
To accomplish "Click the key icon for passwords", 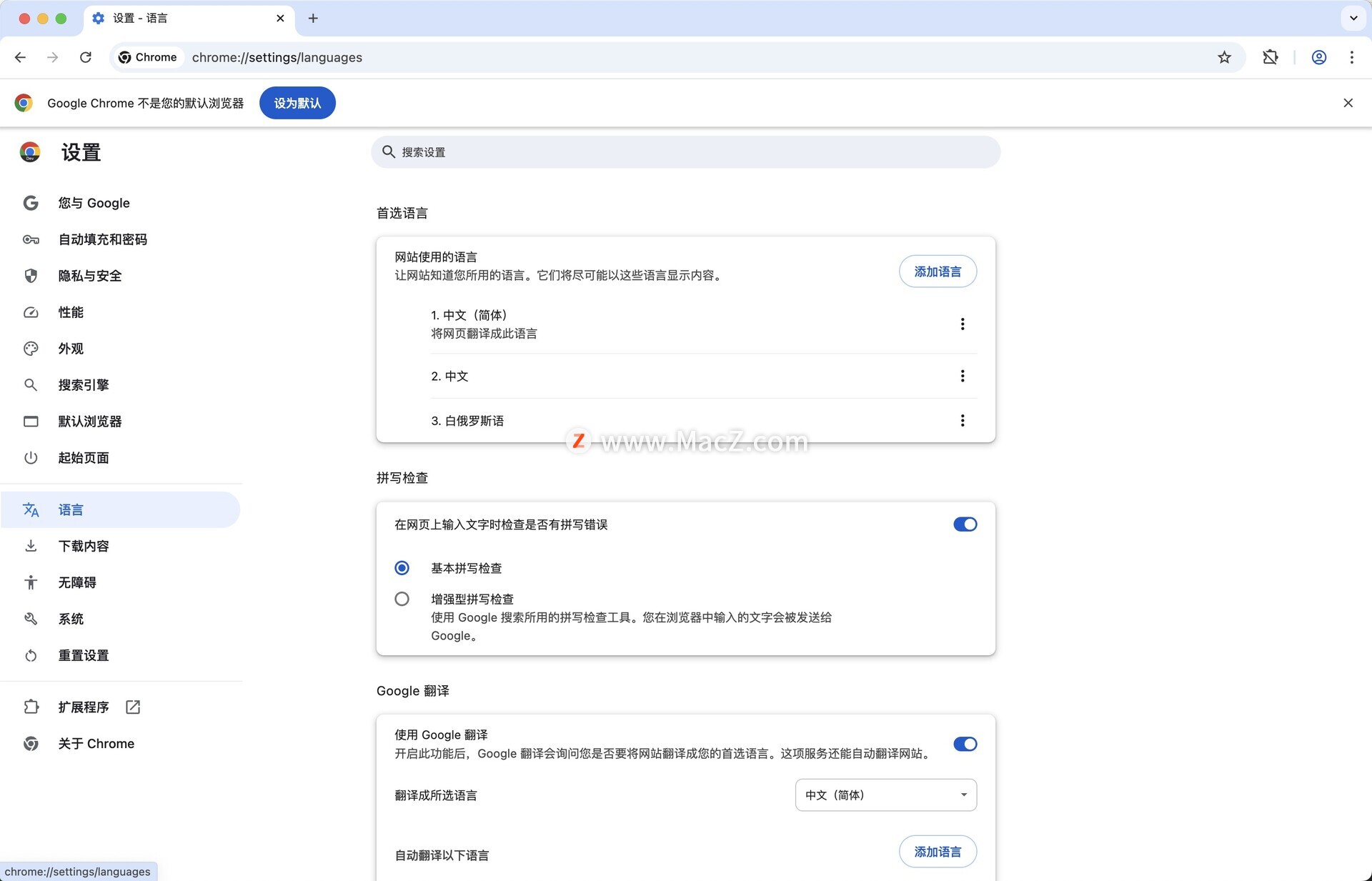I will [x=31, y=239].
